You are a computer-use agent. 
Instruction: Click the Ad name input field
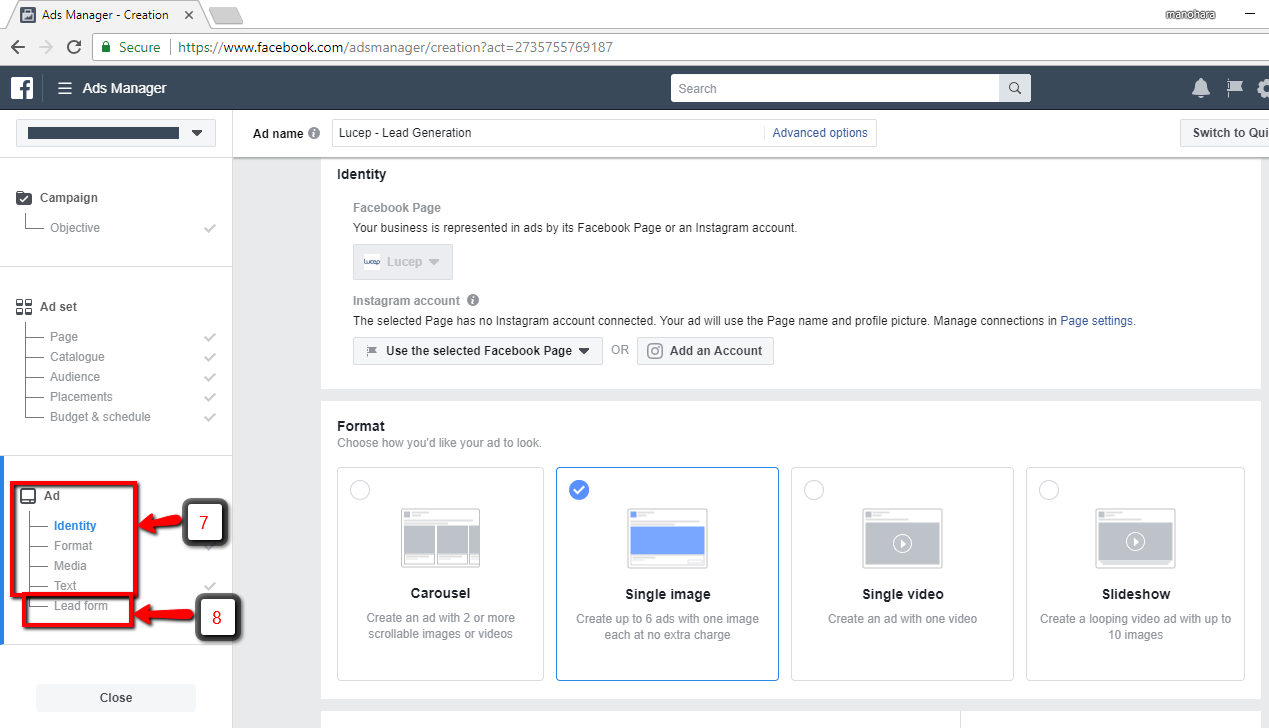pyautogui.click(x=547, y=133)
